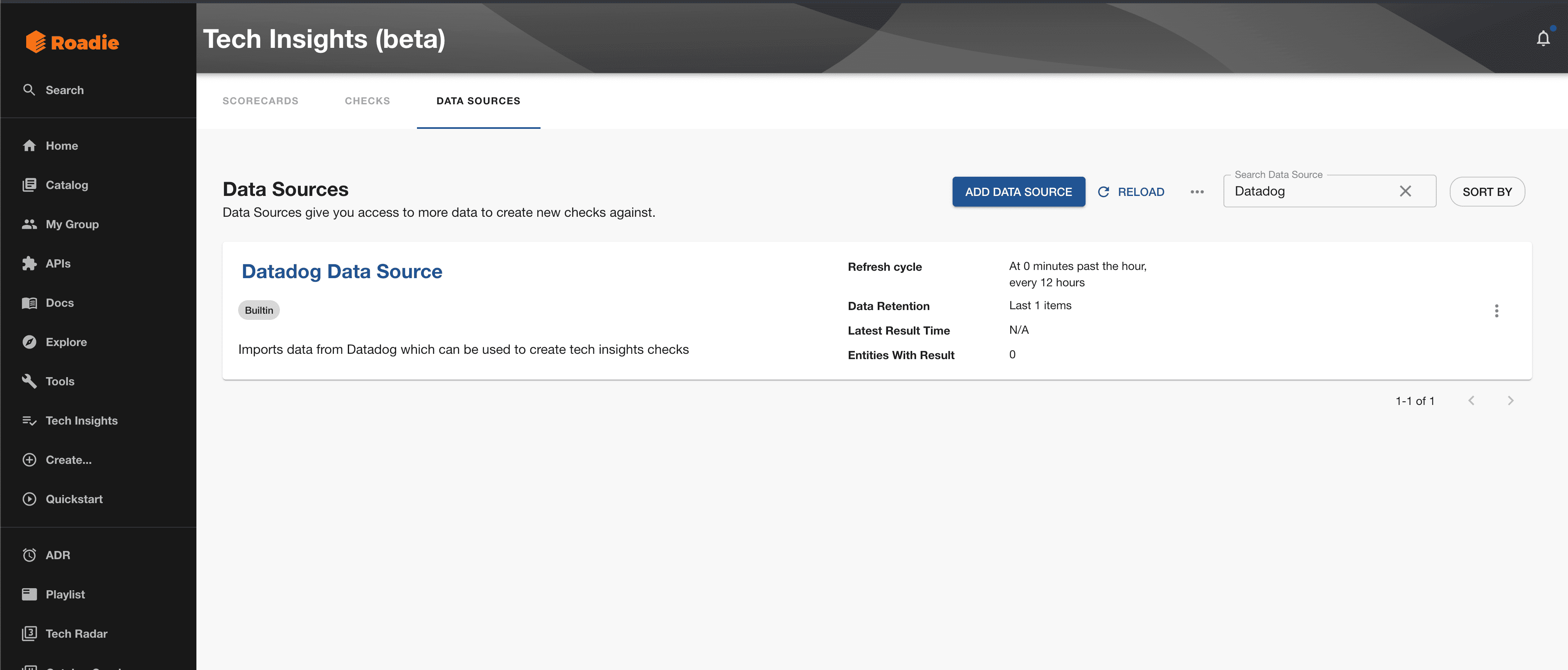Click the 'Data Retention' label
Screen dimensions: 1568x670
888,306
